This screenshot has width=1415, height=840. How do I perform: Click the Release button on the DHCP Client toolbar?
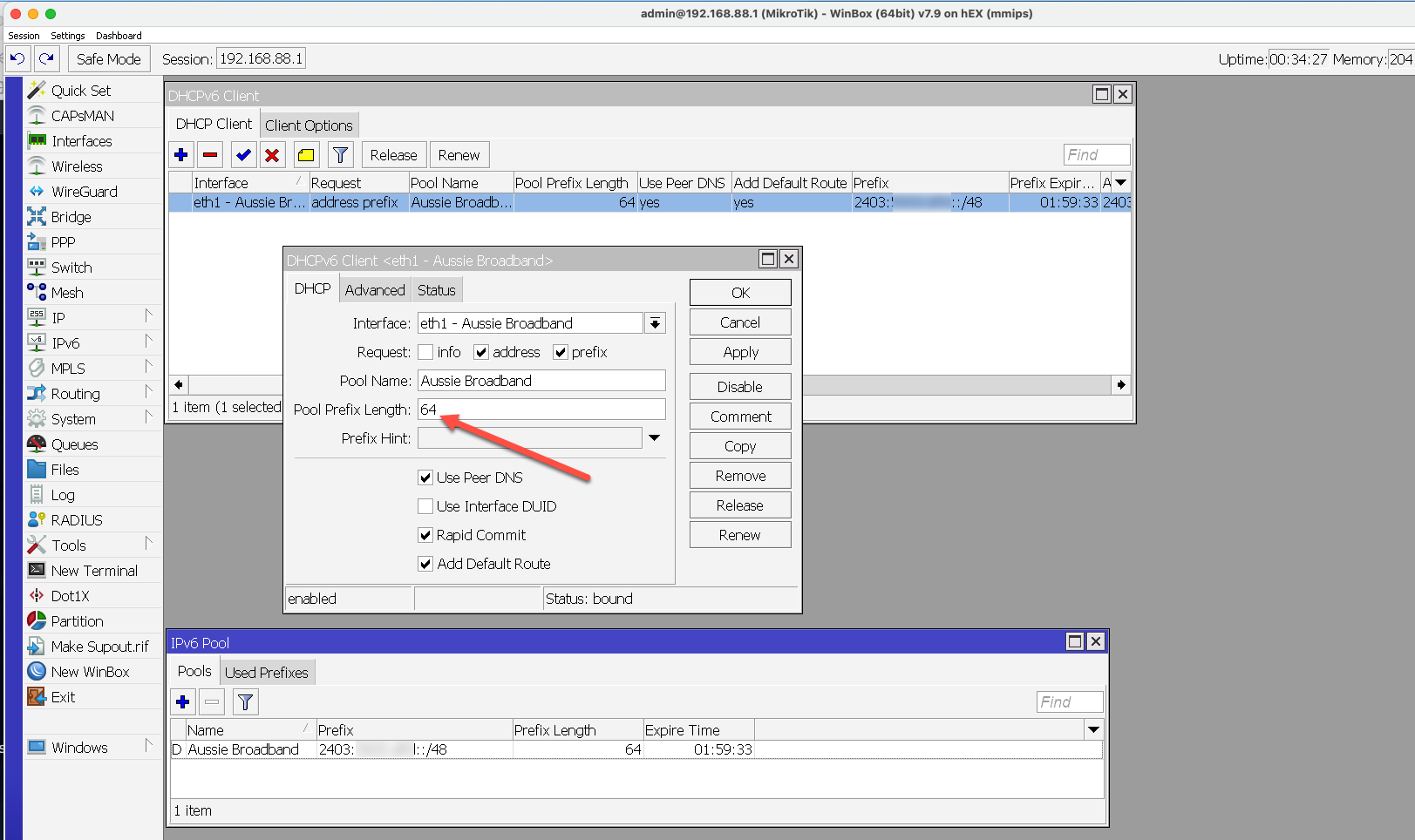point(393,154)
